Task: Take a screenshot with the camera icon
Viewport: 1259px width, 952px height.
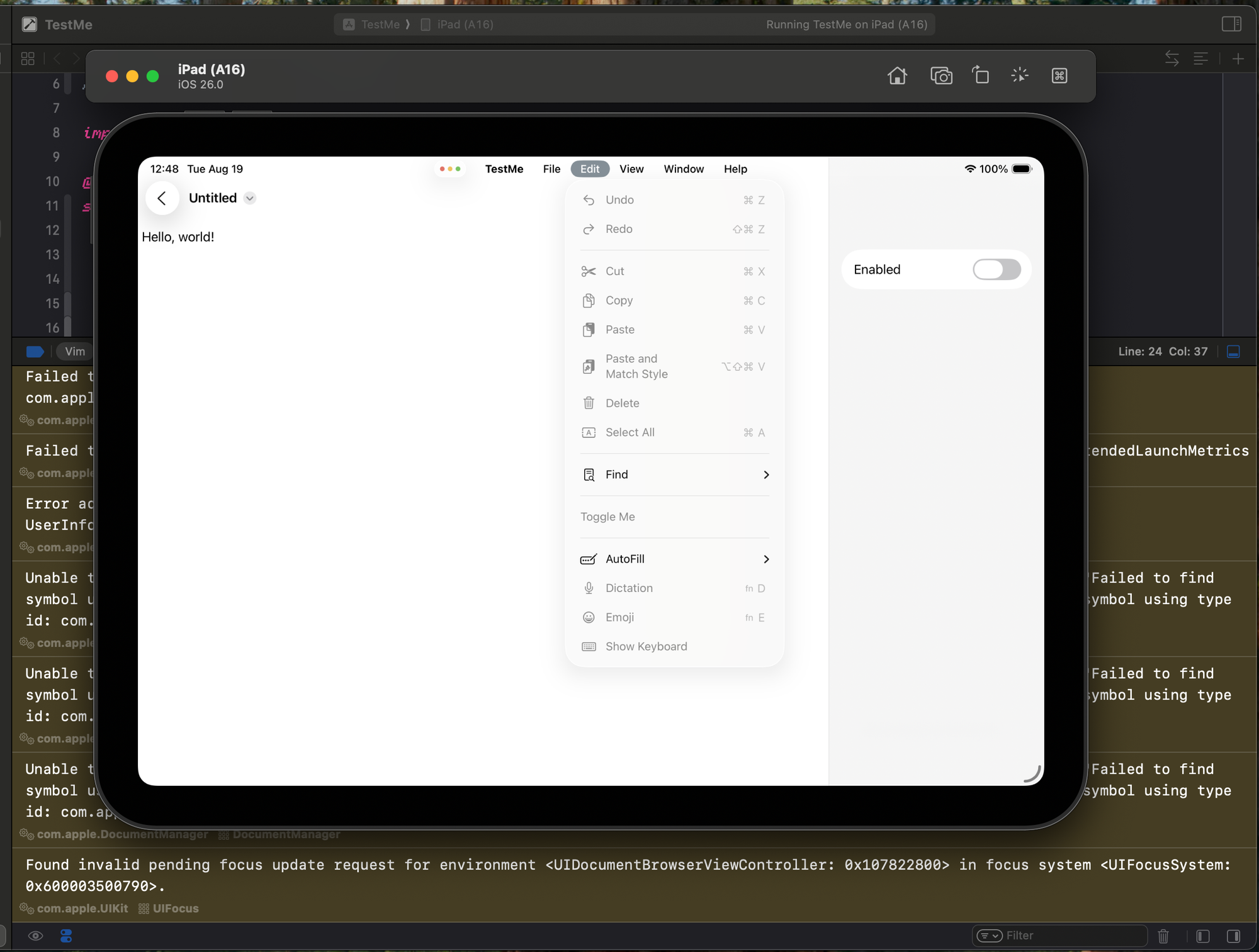Action: (x=941, y=76)
